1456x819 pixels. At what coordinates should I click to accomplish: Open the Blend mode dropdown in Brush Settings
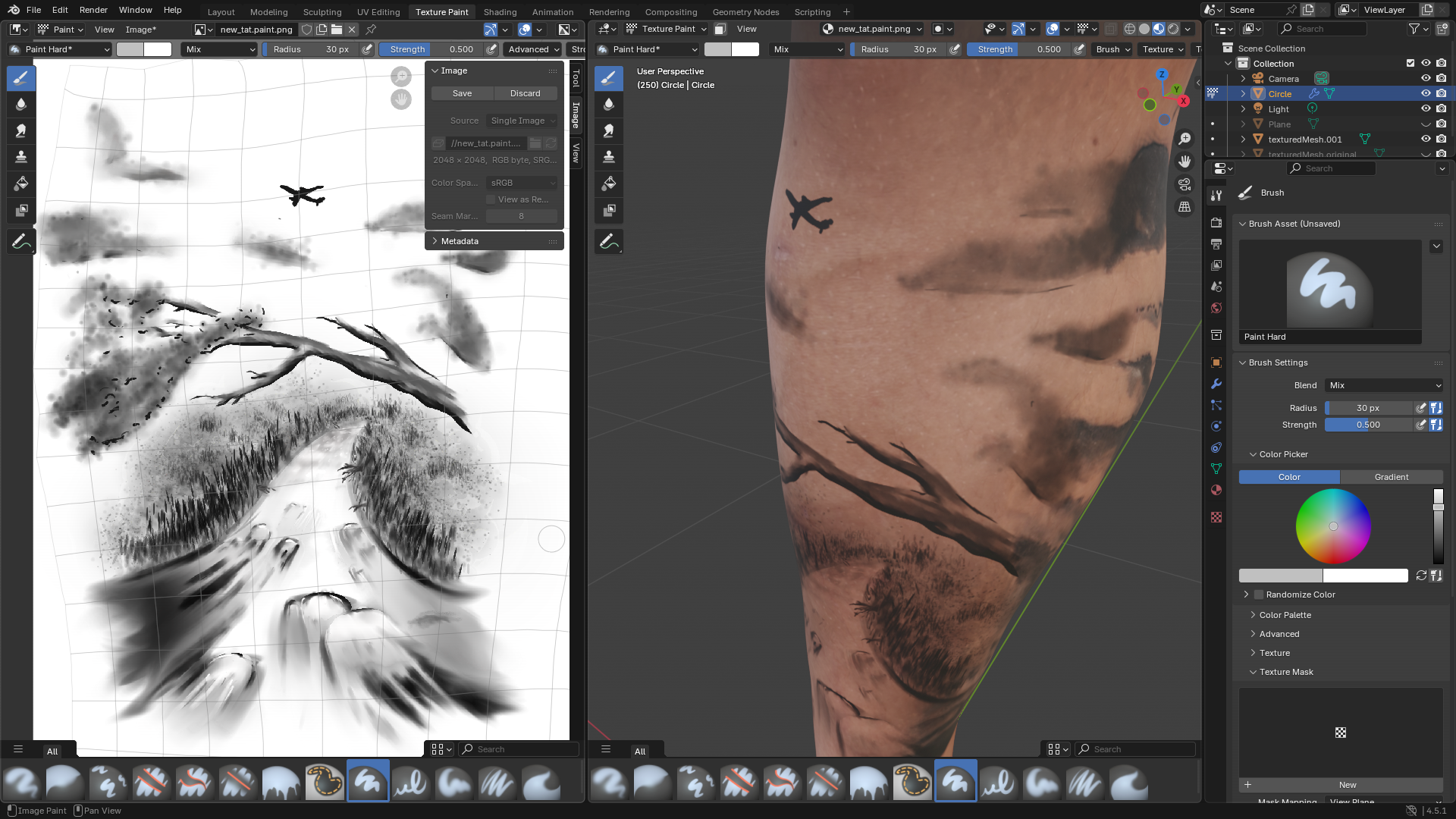(x=1384, y=385)
